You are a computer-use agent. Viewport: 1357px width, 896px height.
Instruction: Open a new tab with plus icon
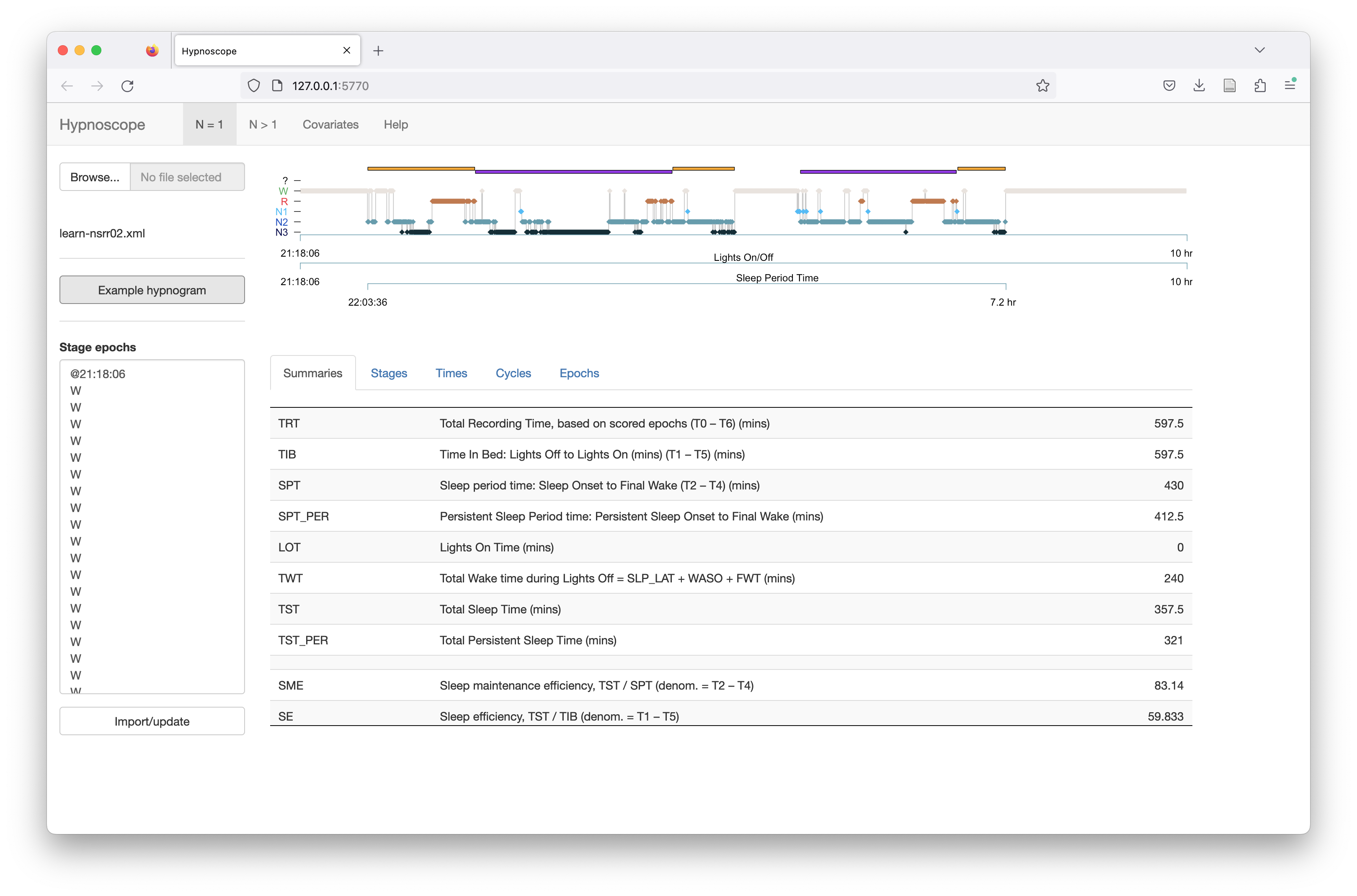pos(378,51)
